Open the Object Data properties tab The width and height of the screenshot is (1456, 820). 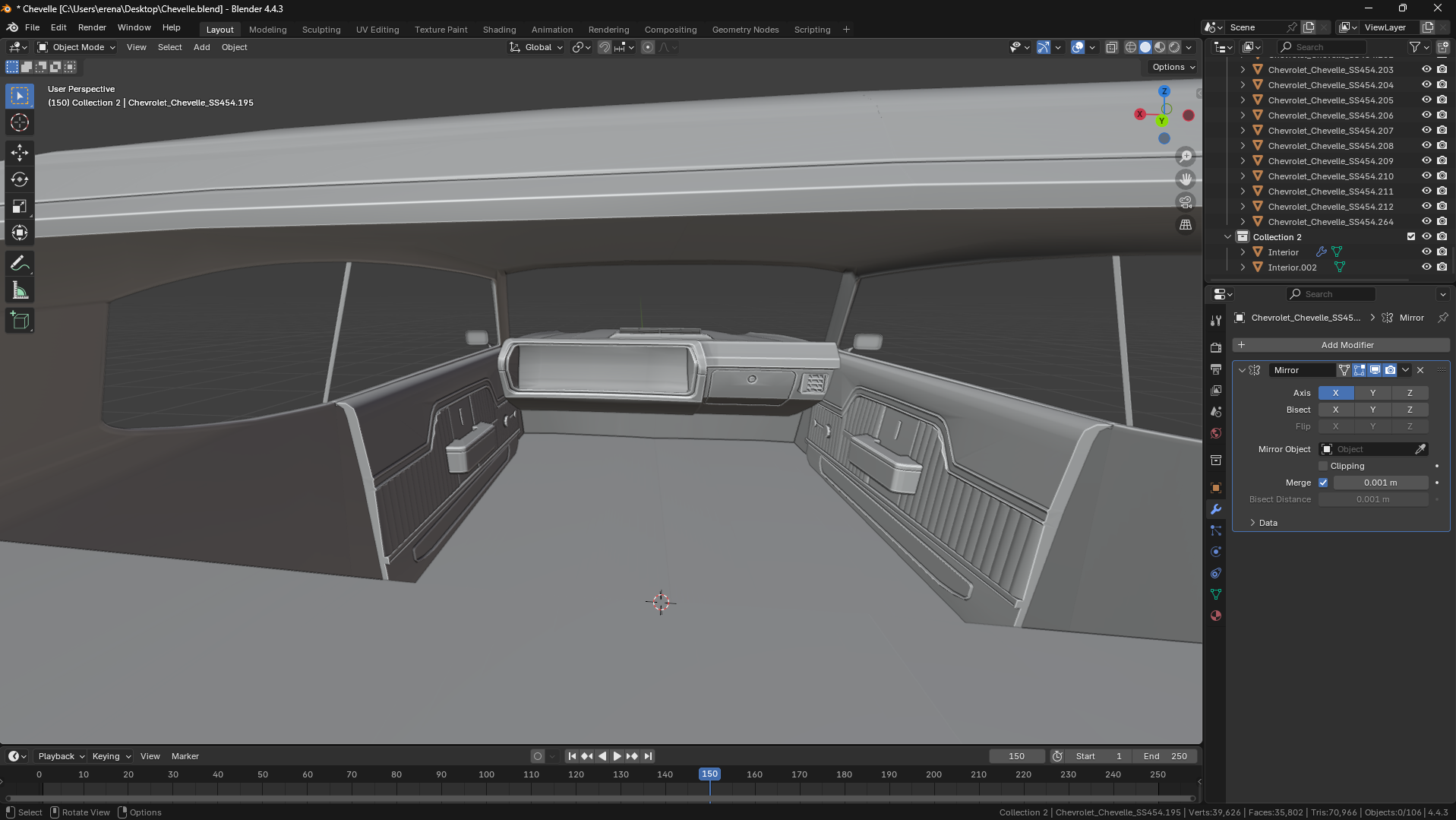click(x=1216, y=594)
